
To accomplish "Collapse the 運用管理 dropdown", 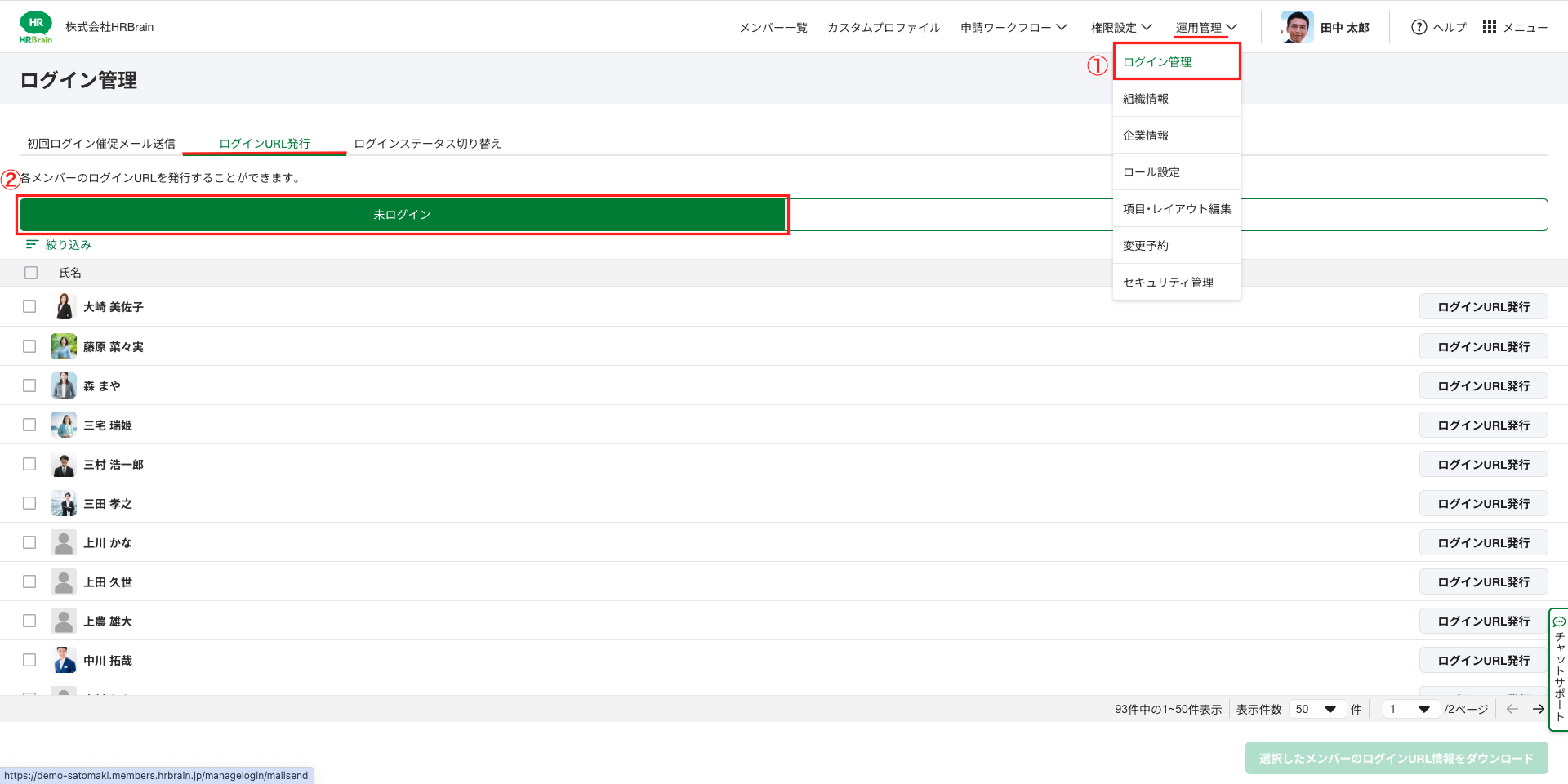I will coord(1206,27).
